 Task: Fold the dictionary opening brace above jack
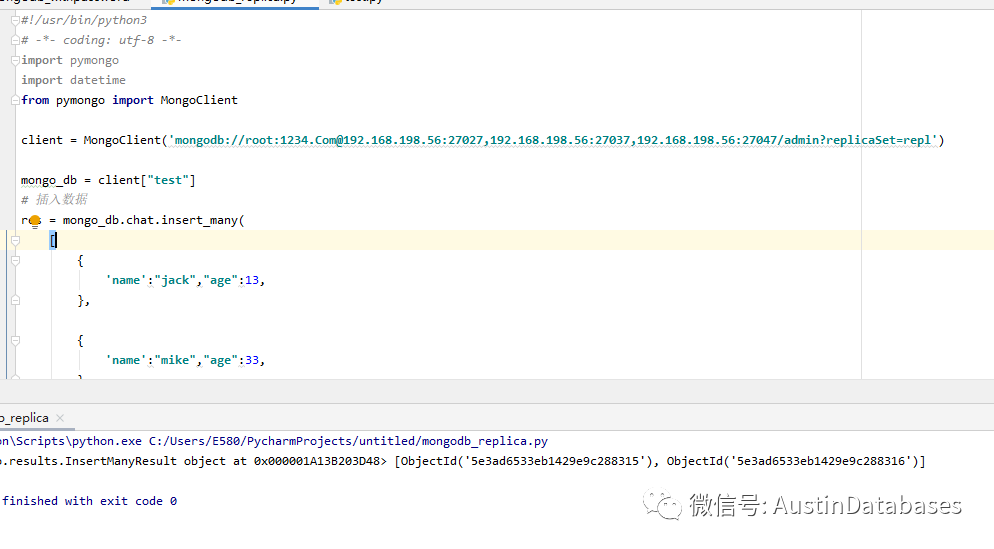(14, 260)
